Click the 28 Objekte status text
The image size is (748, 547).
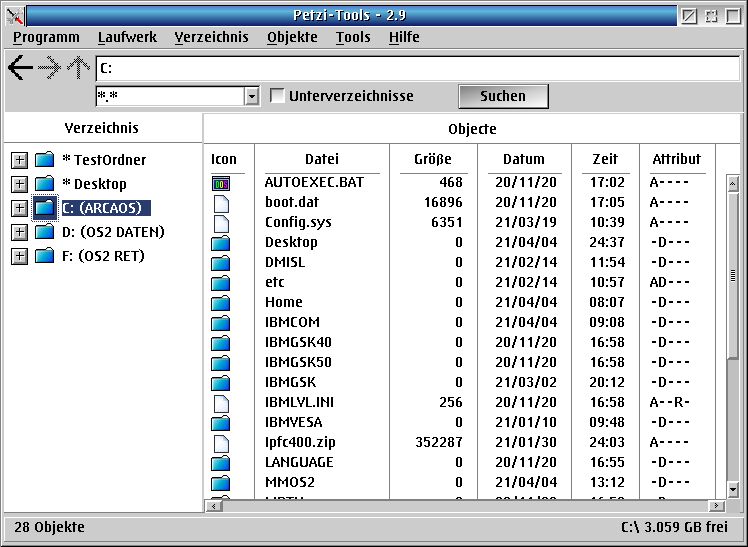coord(50,527)
